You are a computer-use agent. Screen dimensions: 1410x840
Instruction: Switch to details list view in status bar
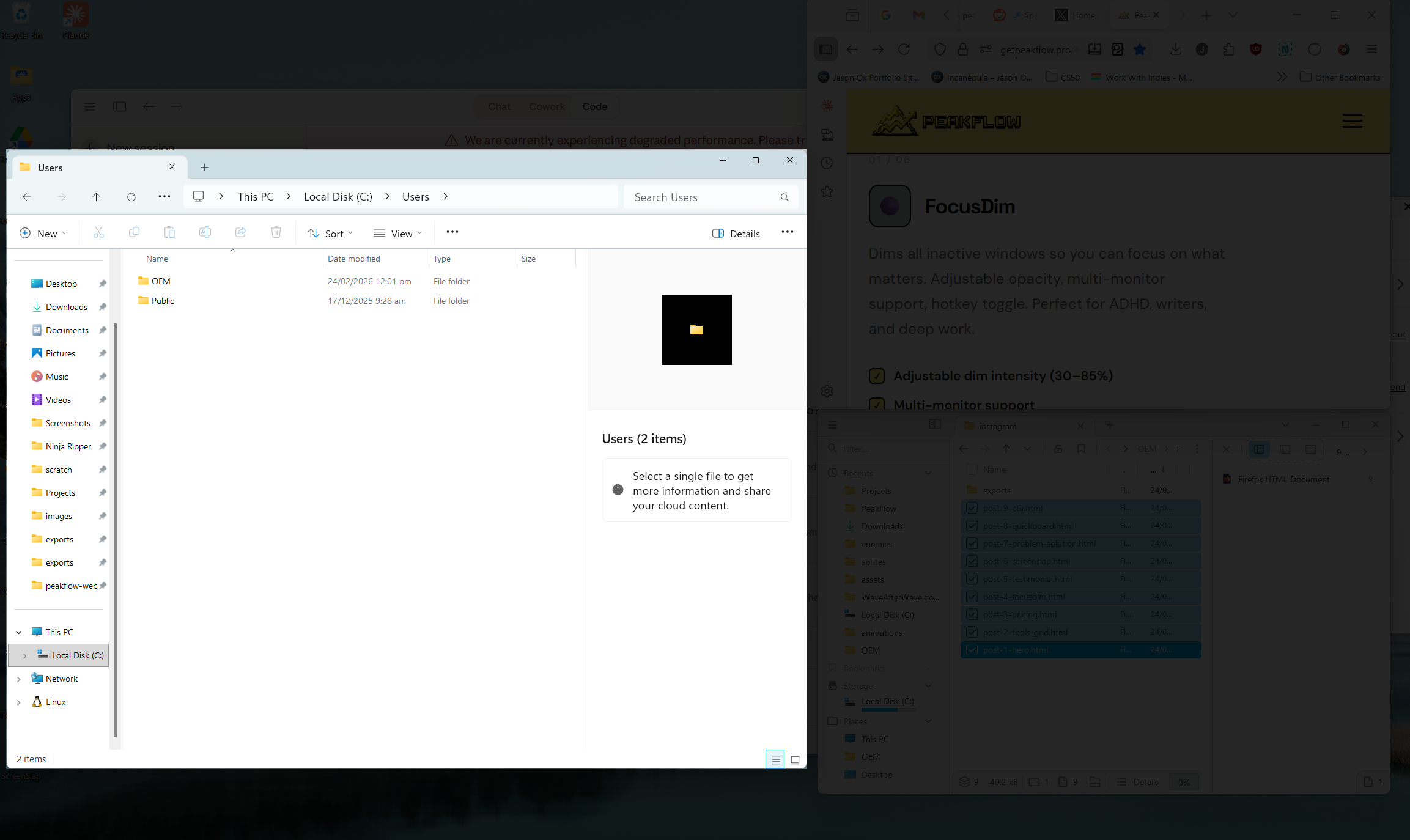click(775, 760)
